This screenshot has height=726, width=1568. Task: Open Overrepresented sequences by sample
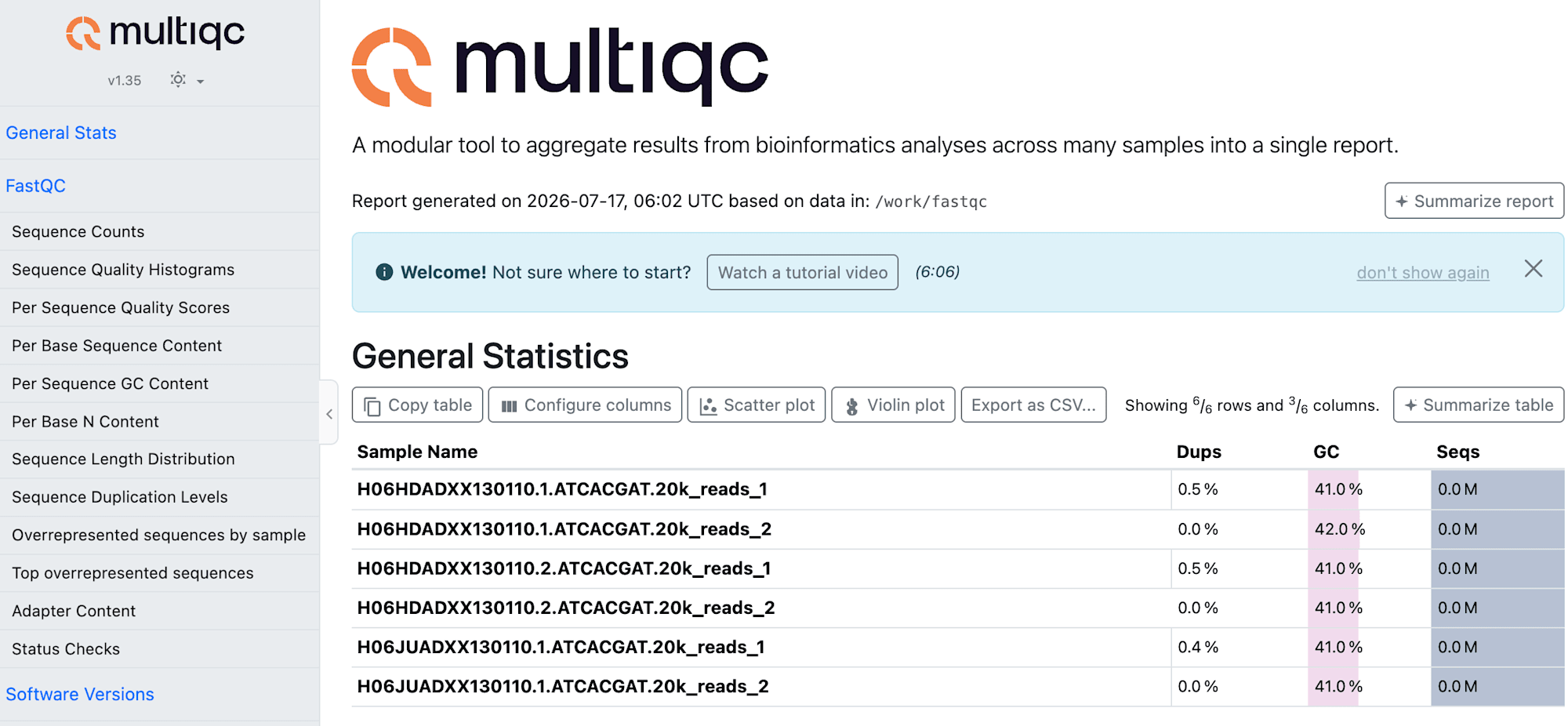159,535
